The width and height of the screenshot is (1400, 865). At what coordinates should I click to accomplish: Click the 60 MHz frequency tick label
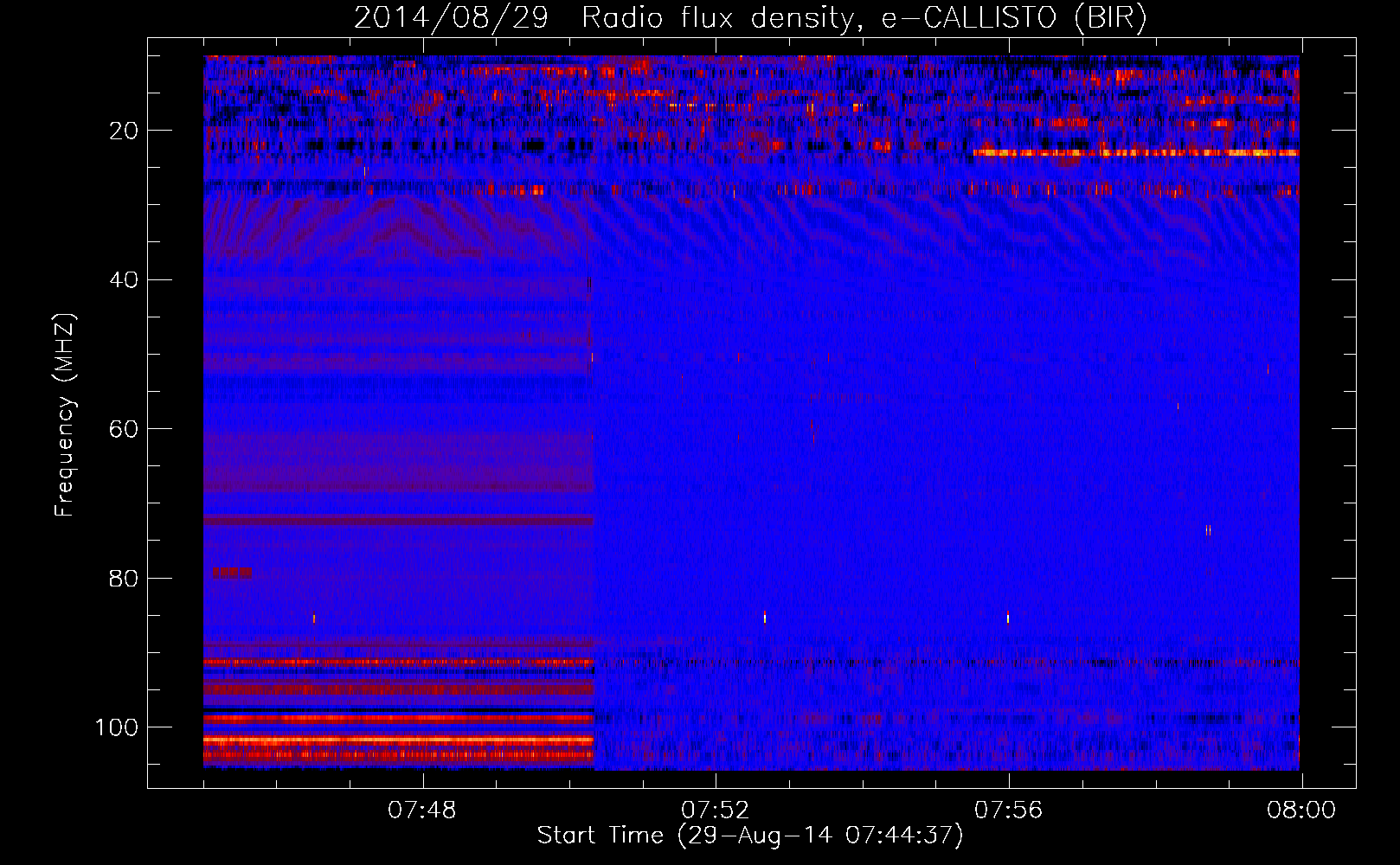pyautogui.click(x=125, y=429)
